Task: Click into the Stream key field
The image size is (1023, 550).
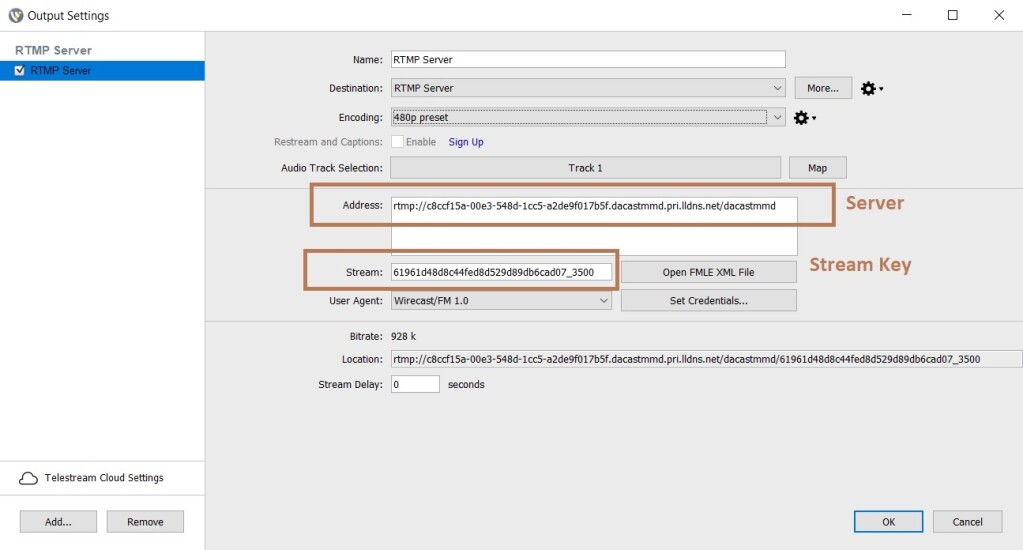Action: [500, 272]
